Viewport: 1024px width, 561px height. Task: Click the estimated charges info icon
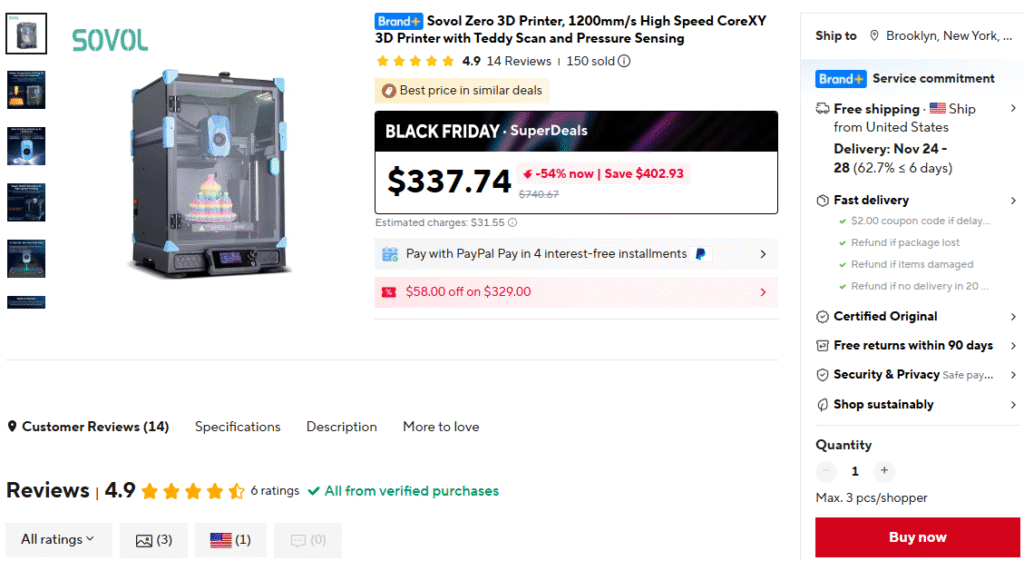[x=513, y=223]
